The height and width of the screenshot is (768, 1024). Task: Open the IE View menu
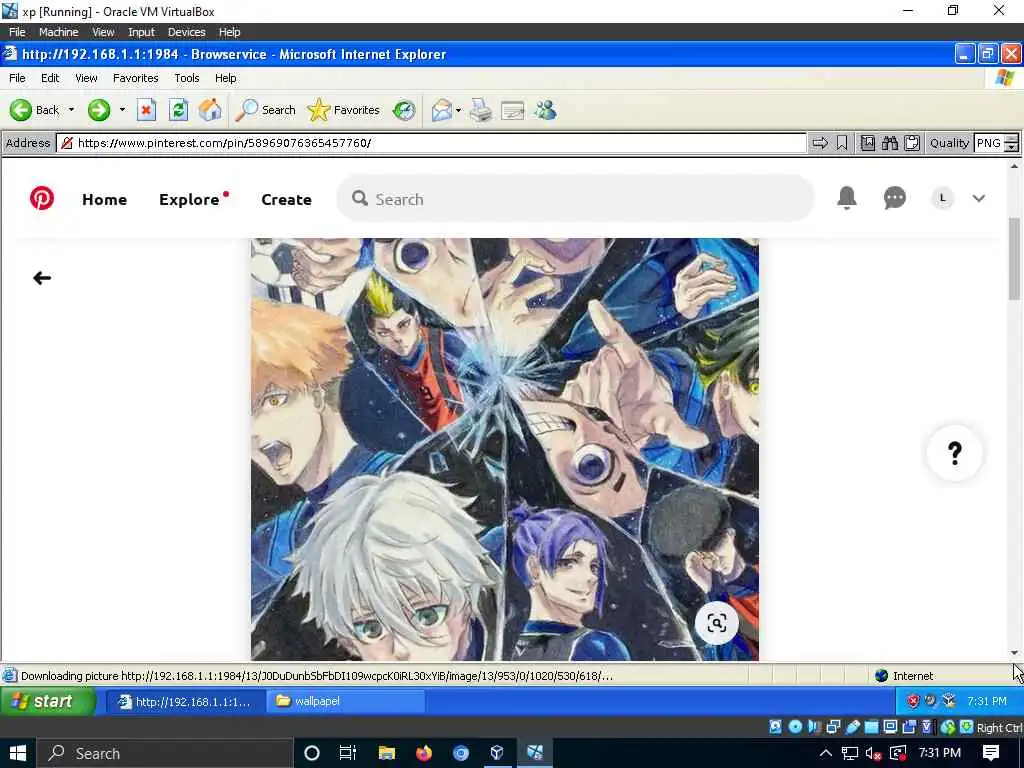[x=86, y=78]
